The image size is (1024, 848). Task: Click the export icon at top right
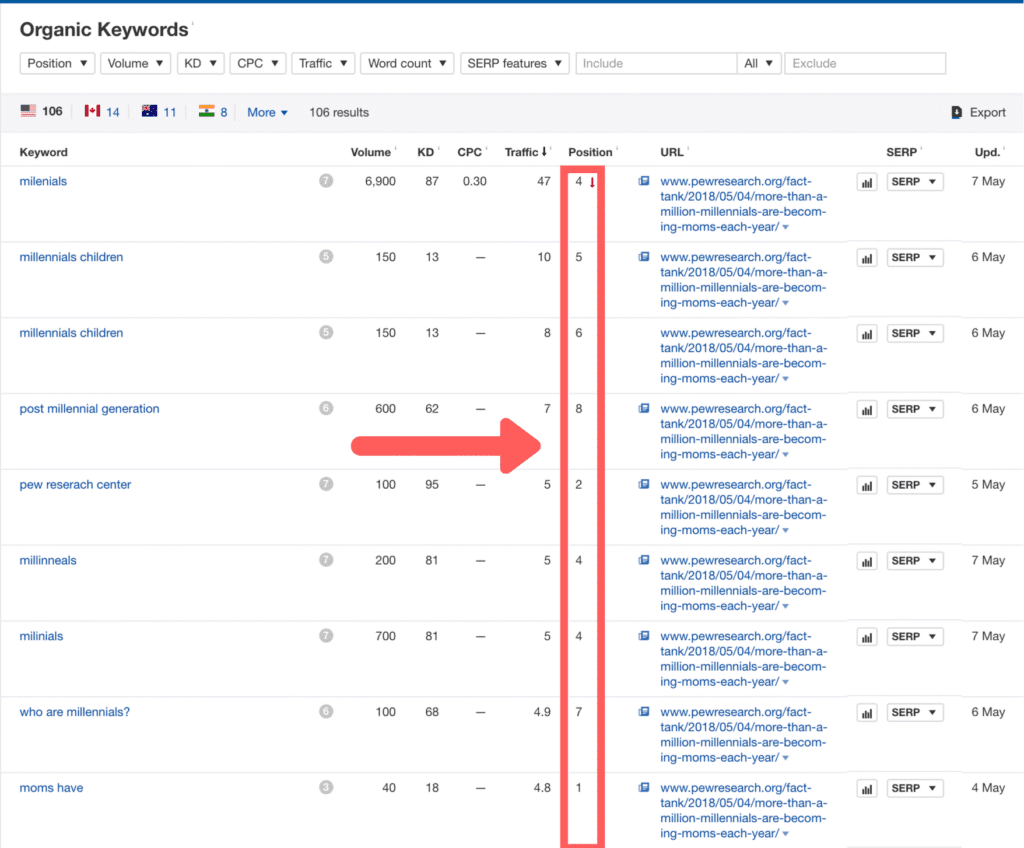click(x=957, y=113)
